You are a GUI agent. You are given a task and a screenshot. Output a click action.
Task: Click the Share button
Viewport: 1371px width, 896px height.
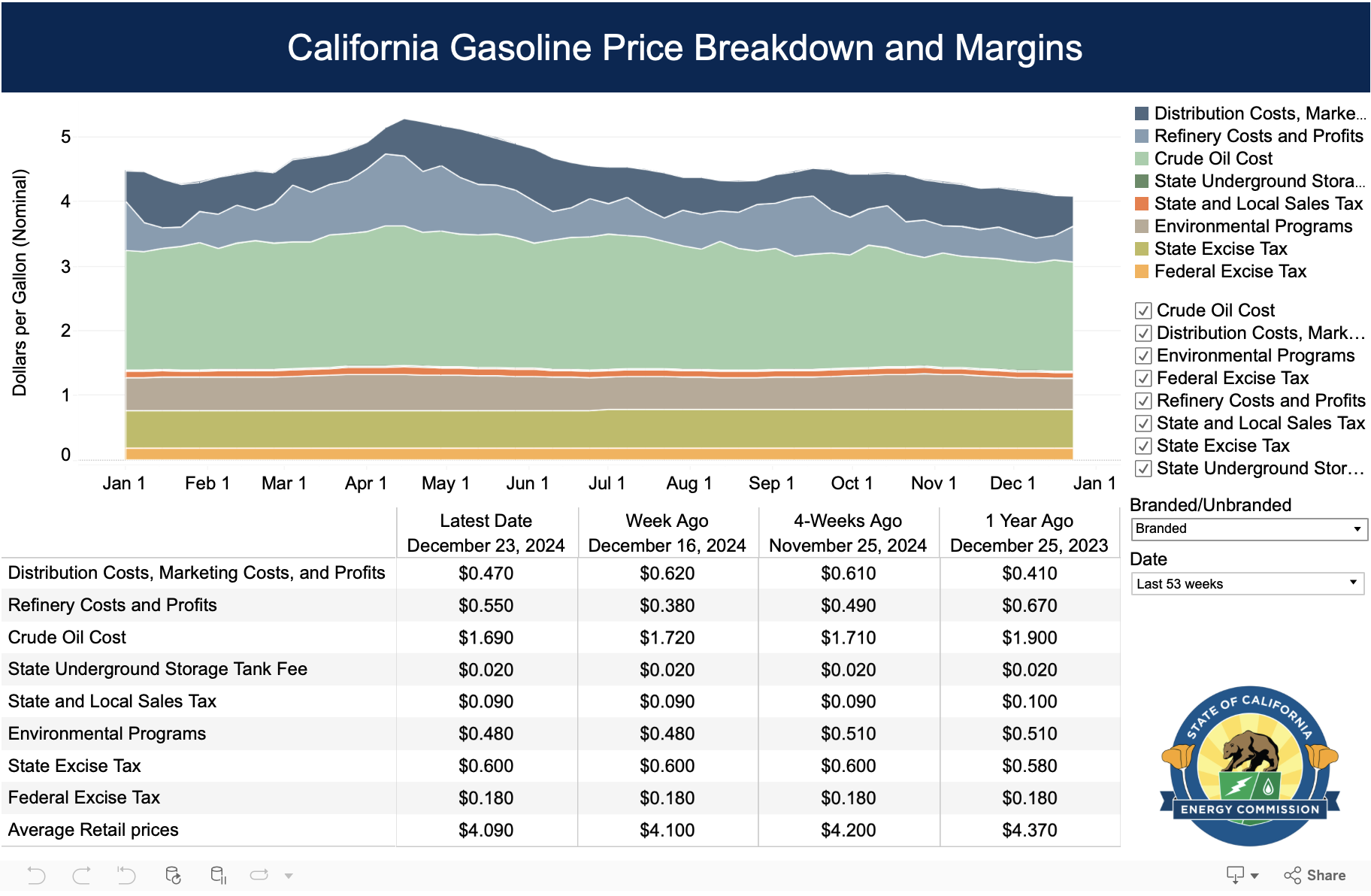[1320, 875]
